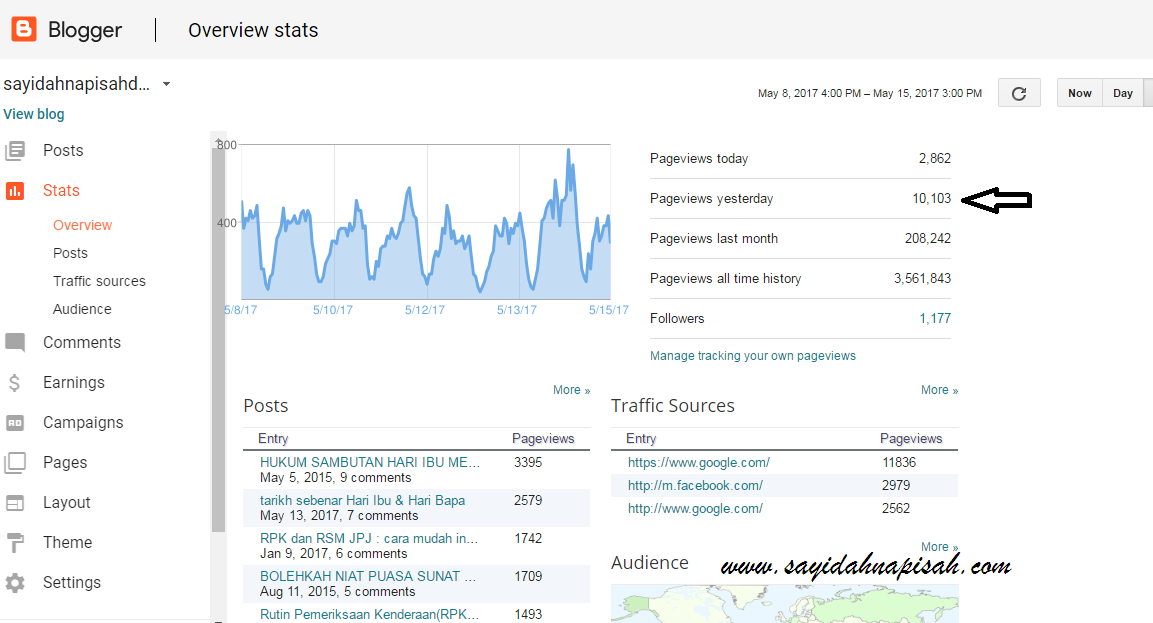Click Pageviews last month value 208,242
The height and width of the screenshot is (623, 1153).
pyautogui.click(x=928, y=238)
